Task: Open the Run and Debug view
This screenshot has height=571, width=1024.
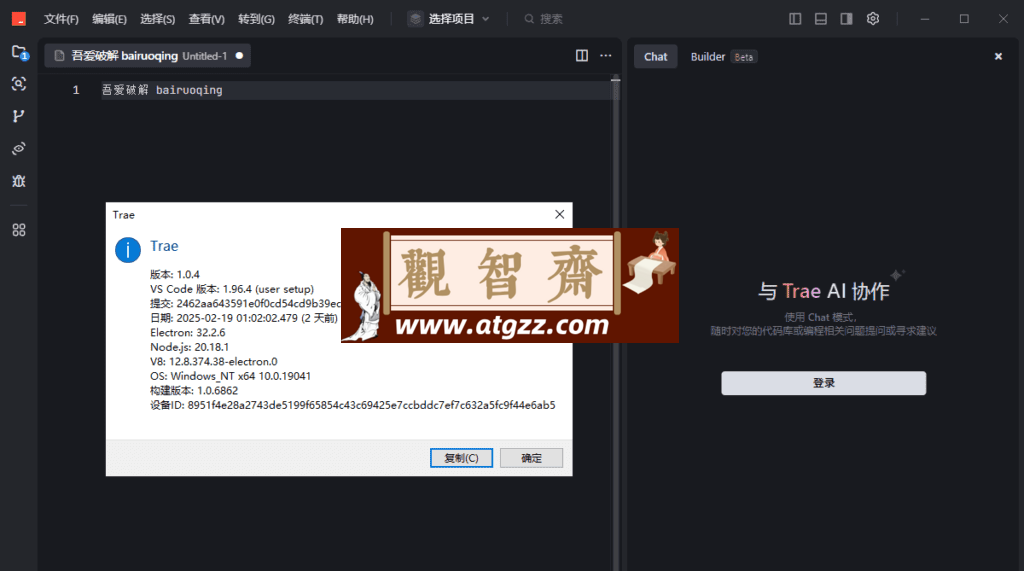Action: (x=19, y=181)
